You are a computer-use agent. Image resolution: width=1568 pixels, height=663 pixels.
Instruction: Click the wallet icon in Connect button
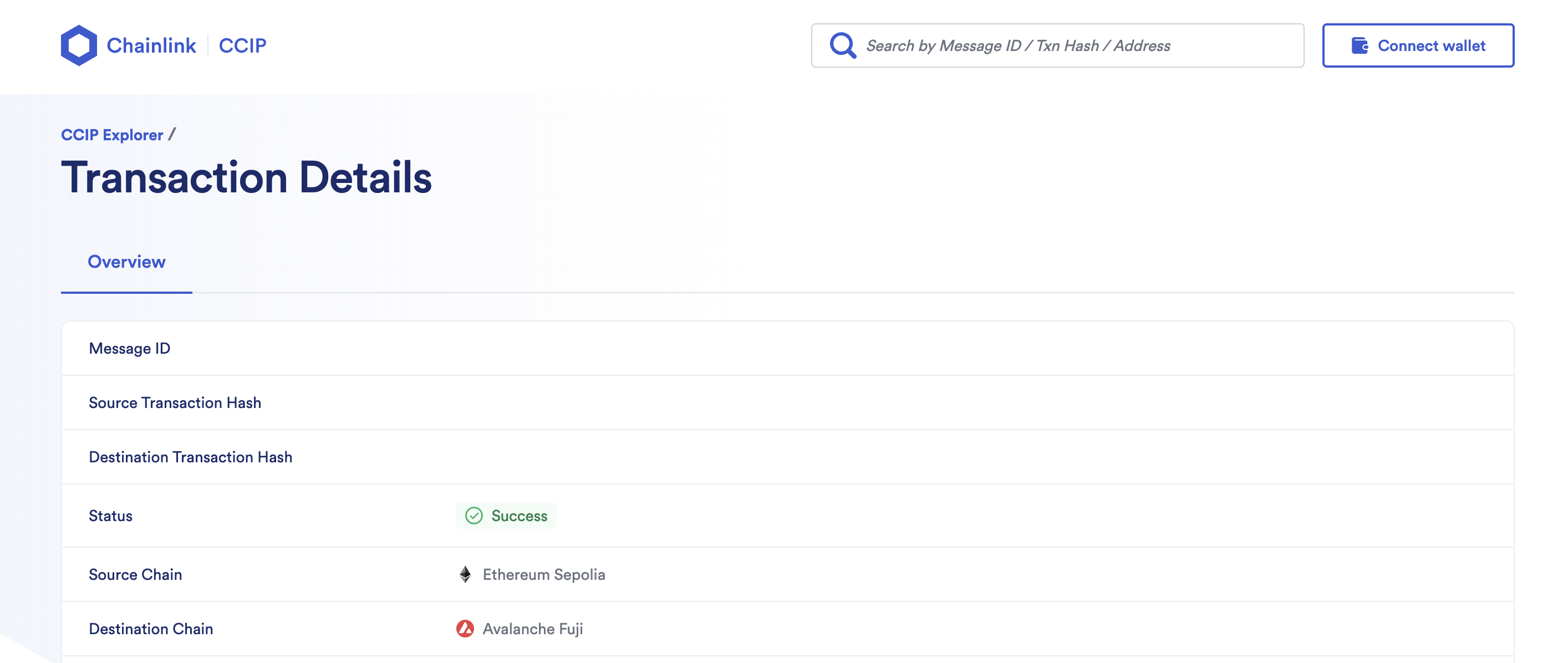pyautogui.click(x=1359, y=45)
